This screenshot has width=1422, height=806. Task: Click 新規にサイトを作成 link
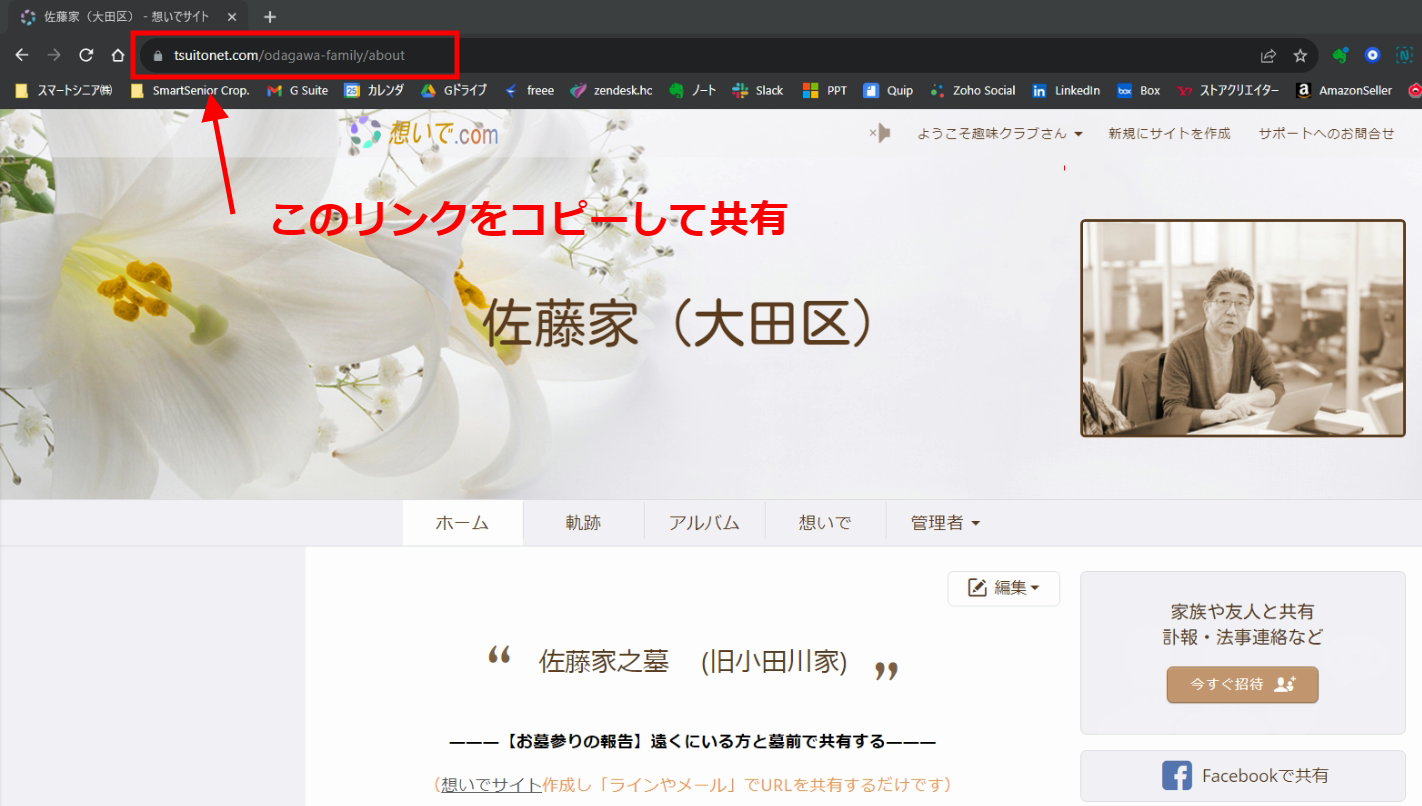(1169, 133)
